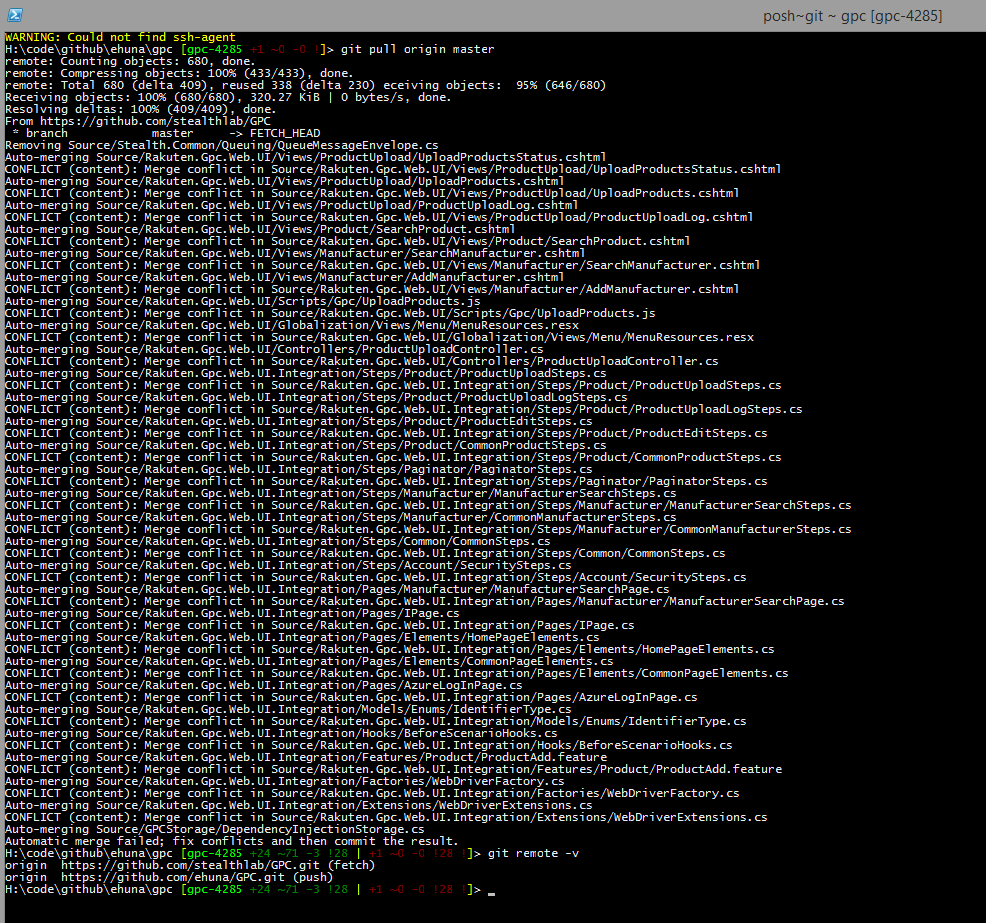Image resolution: width=986 pixels, height=923 pixels.
Task: Click the CONFLICT line for ProductAdd.feature
Action: click(393, 769)
